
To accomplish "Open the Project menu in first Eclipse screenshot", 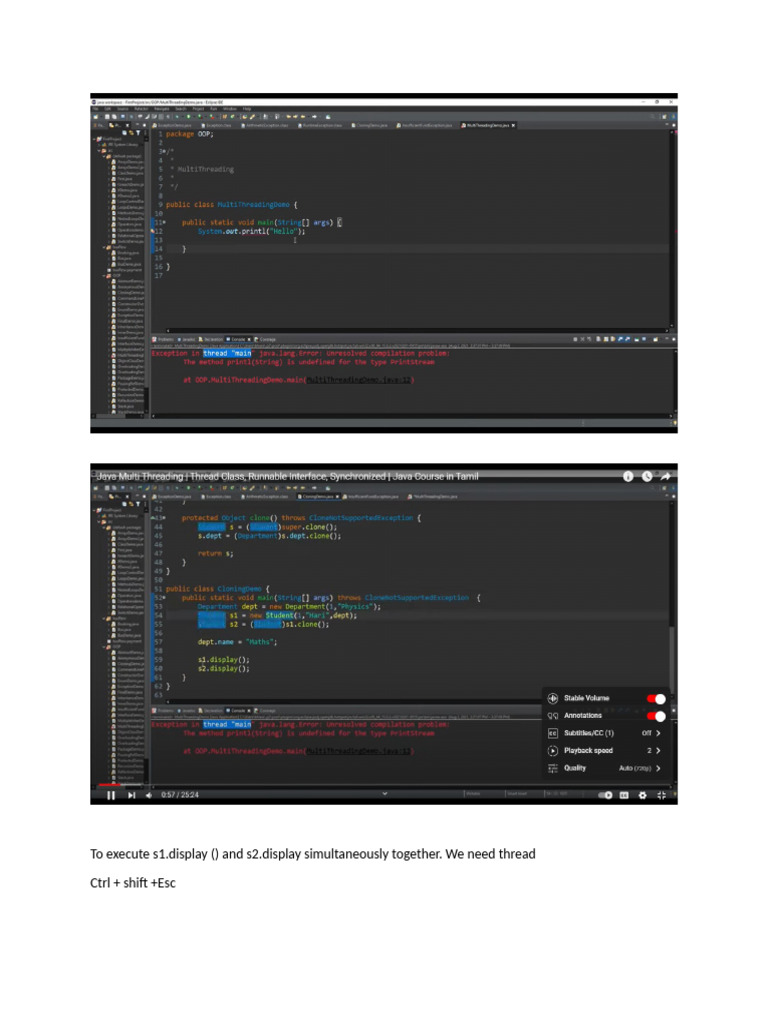I will pos(199,109).
